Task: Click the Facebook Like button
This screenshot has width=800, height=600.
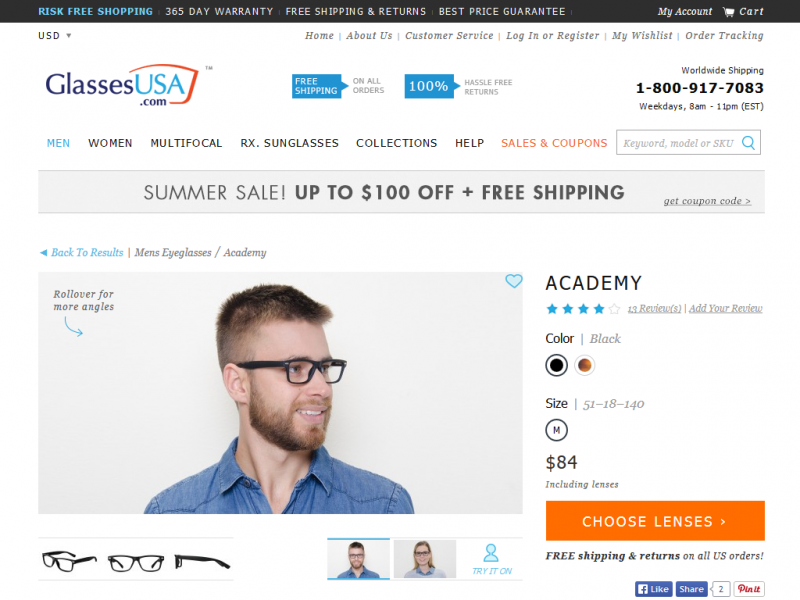Action: (654, 589)
